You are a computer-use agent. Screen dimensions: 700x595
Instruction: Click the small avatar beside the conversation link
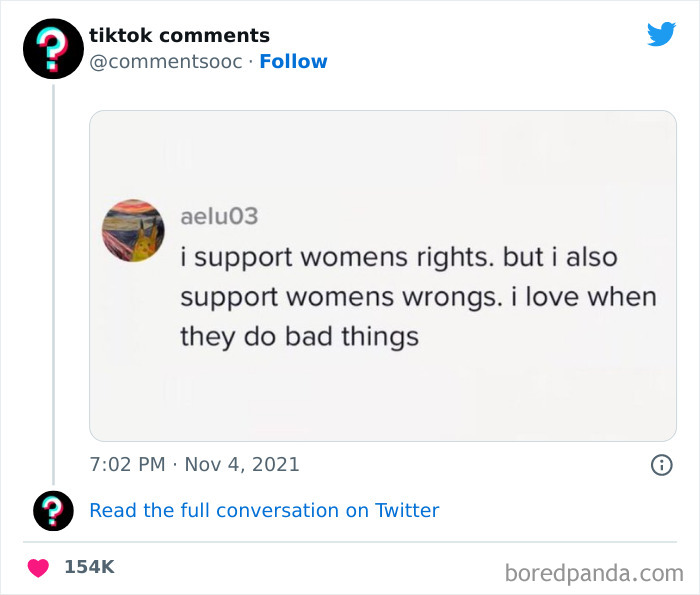(x=53, y=510)
